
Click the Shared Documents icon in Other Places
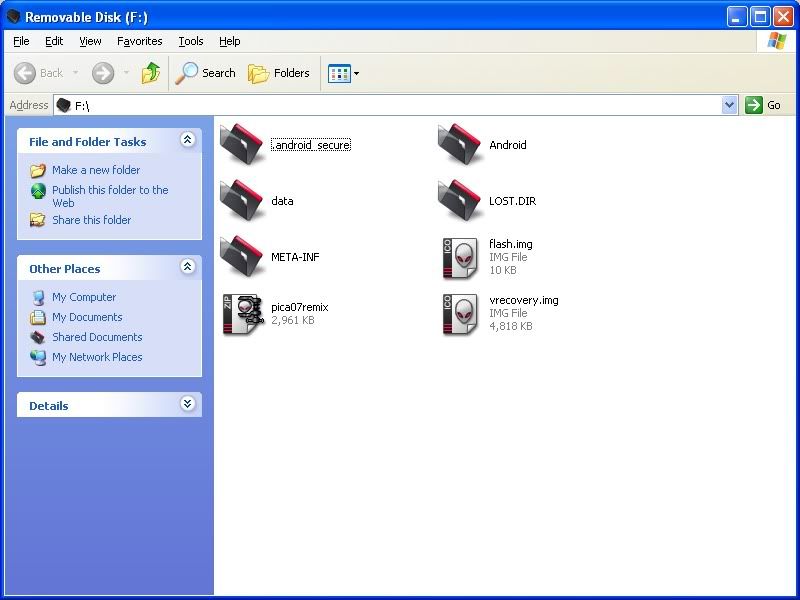coord(38,337)
